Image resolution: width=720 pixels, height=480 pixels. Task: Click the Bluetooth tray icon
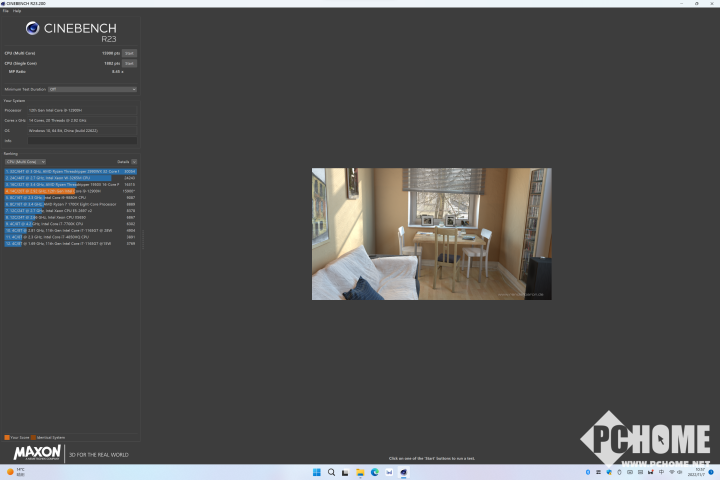point(588,472)
